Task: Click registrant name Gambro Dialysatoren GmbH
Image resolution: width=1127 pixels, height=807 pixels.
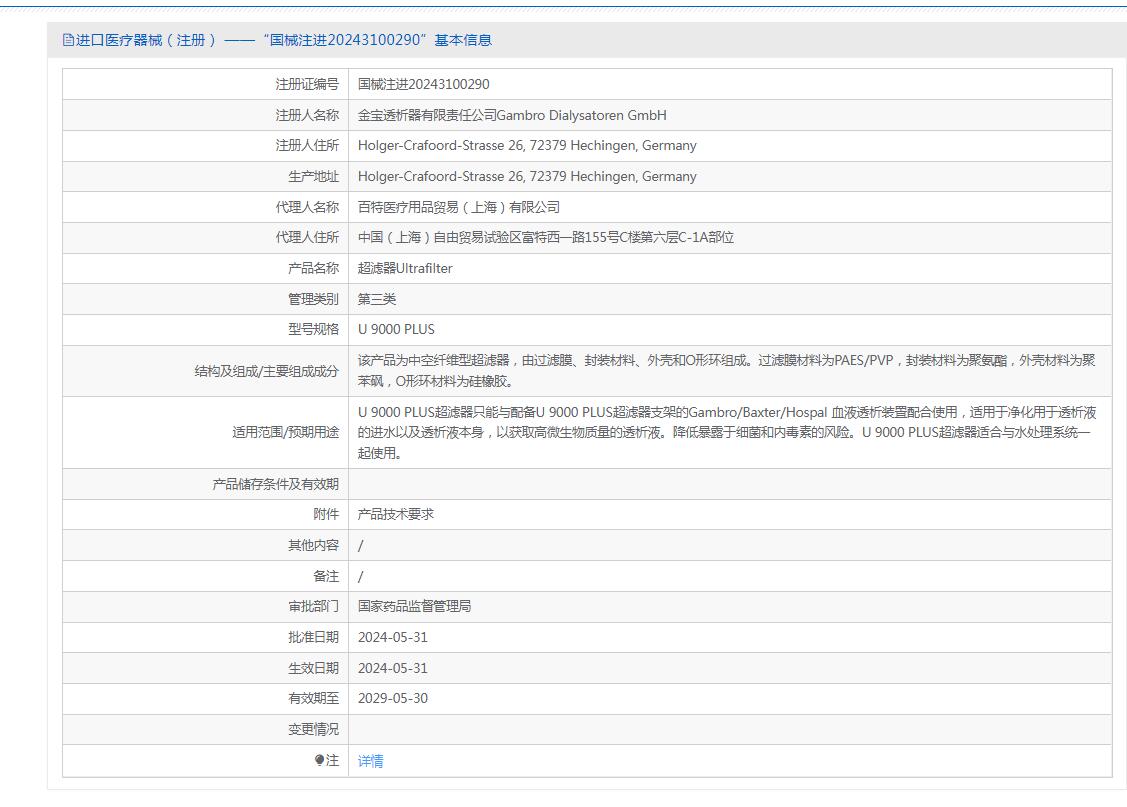Action: 512,115
